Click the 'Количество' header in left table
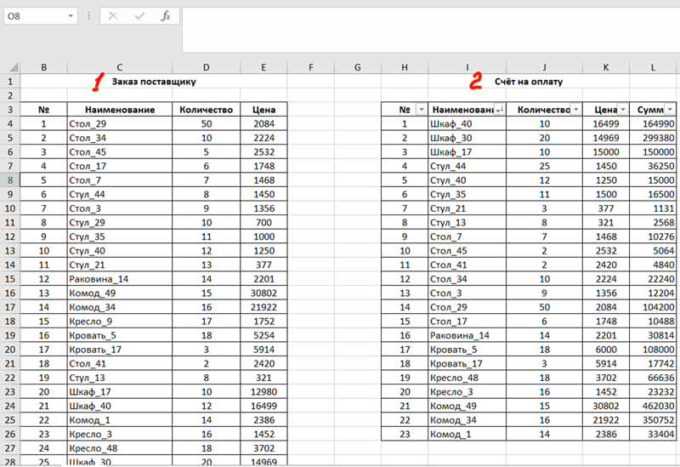This screenshot has width=680, height=467. pyautogui.click(x=206, y=110)
